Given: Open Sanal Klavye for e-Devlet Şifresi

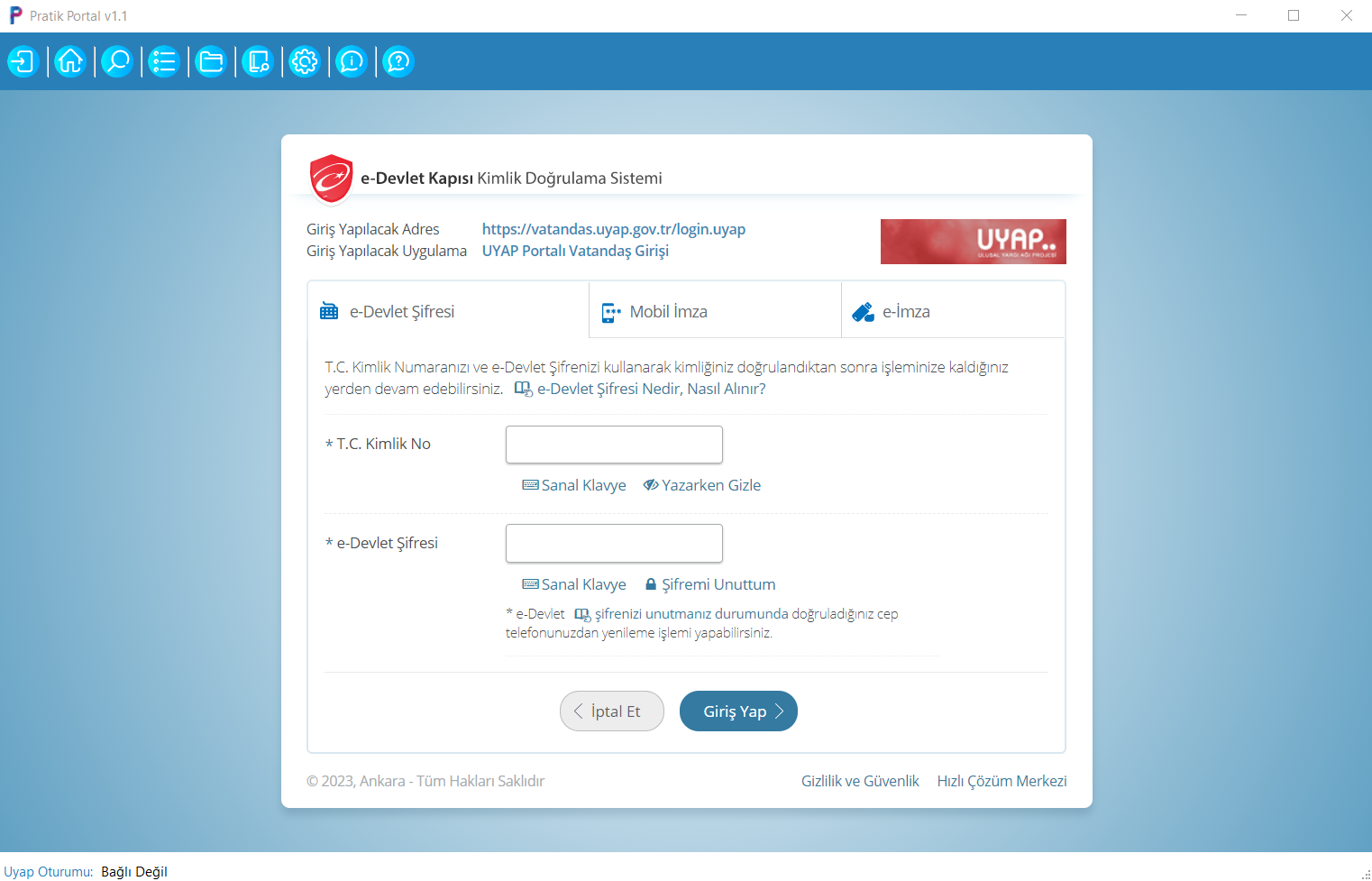Looking at the screenshot, I should point(574,584).
